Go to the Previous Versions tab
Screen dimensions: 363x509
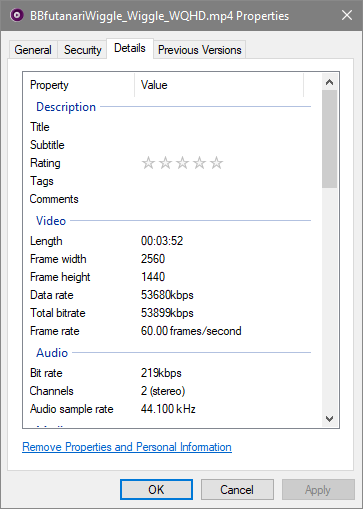pyautogui.click(x=199, y=50)
